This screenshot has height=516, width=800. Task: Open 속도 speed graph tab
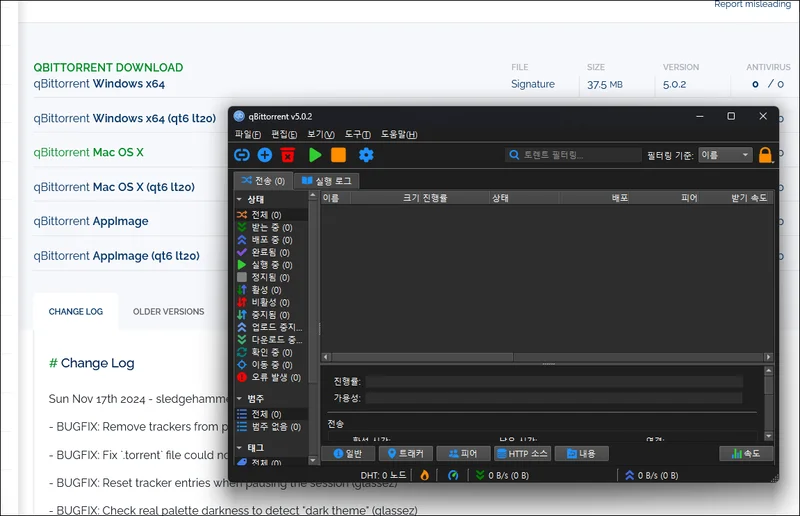(746, 453)
